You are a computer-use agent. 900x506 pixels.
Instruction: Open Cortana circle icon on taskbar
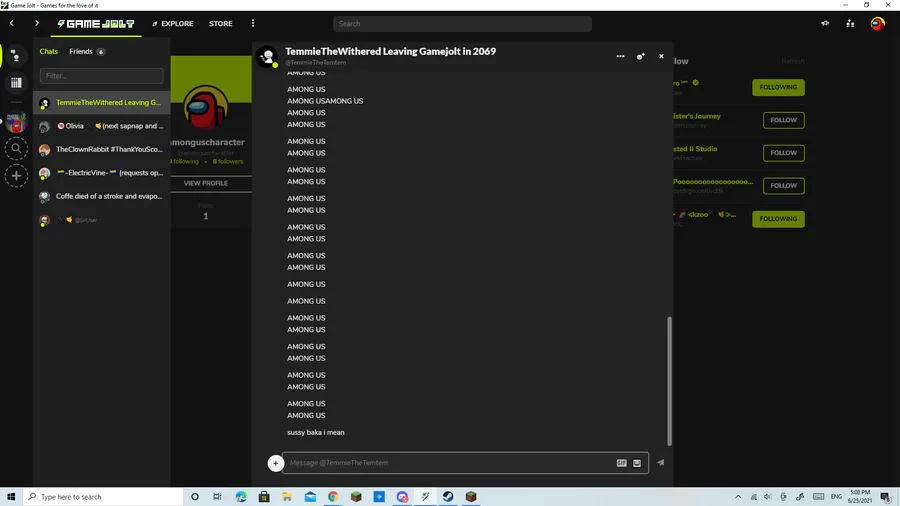tap(195, 497)
